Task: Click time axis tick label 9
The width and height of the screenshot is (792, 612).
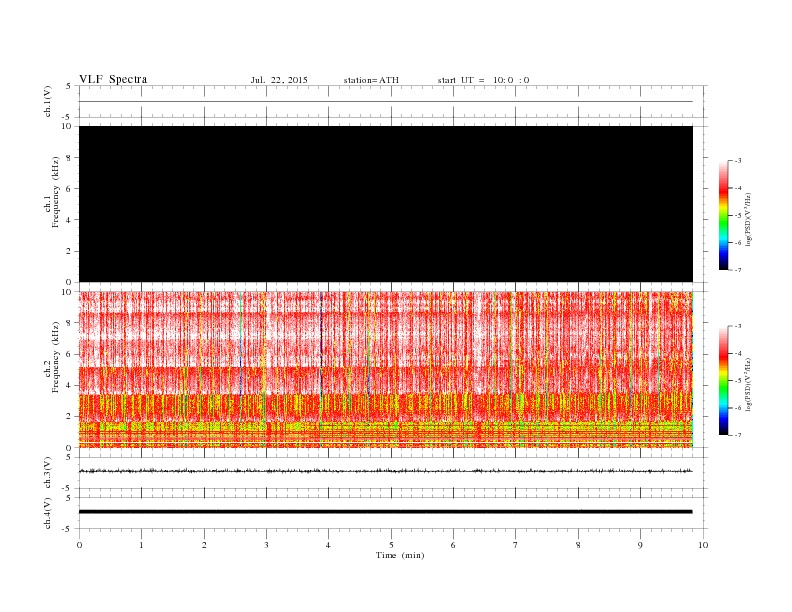Action: 640,545
